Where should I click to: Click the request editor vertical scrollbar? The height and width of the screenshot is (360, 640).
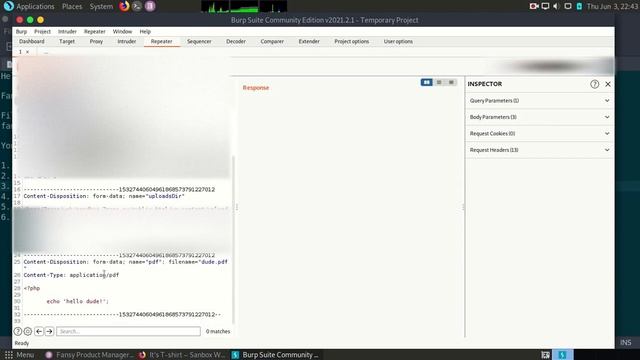coord(234,239)
